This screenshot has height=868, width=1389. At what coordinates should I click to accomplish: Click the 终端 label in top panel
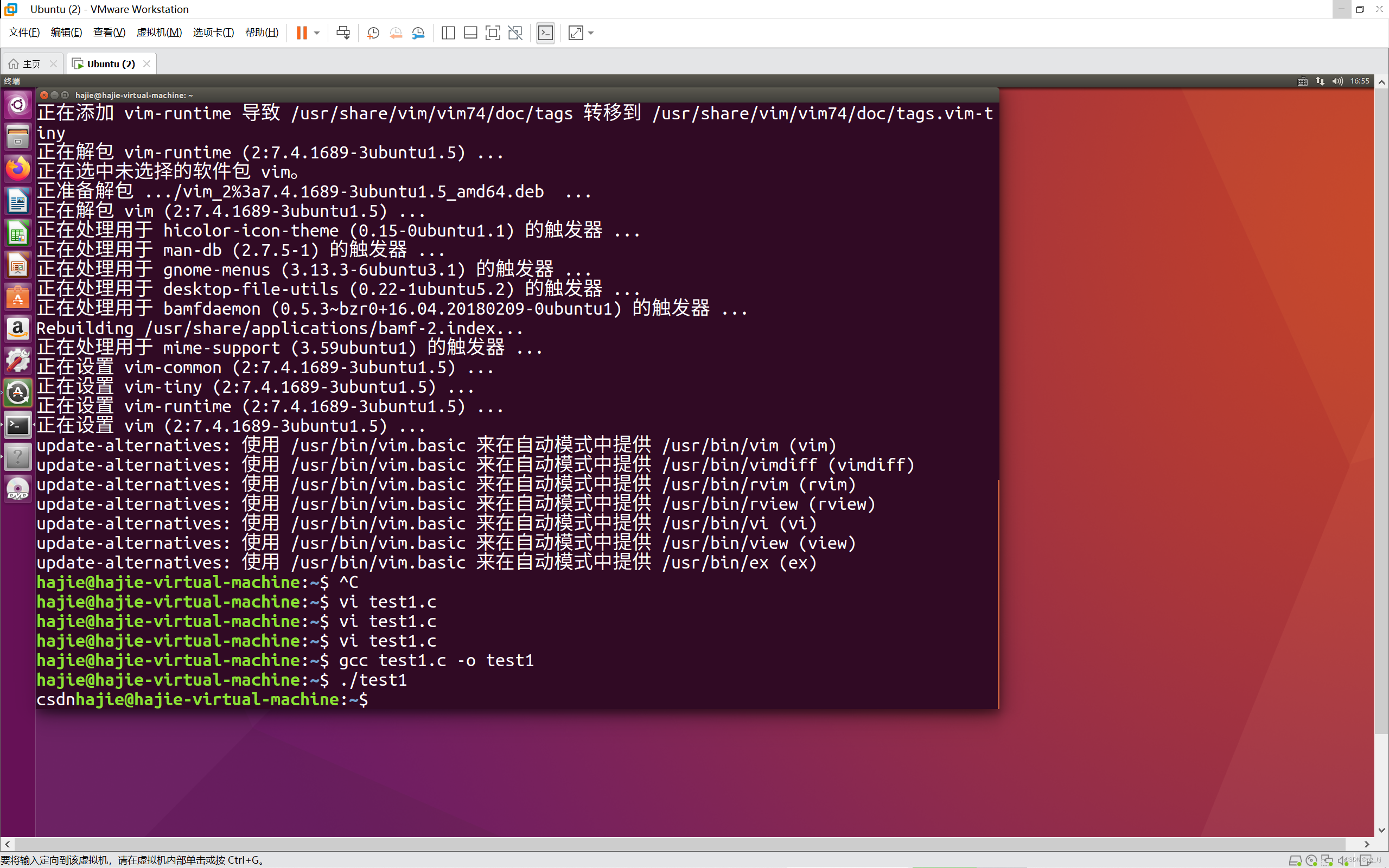[x=12, y=81]
